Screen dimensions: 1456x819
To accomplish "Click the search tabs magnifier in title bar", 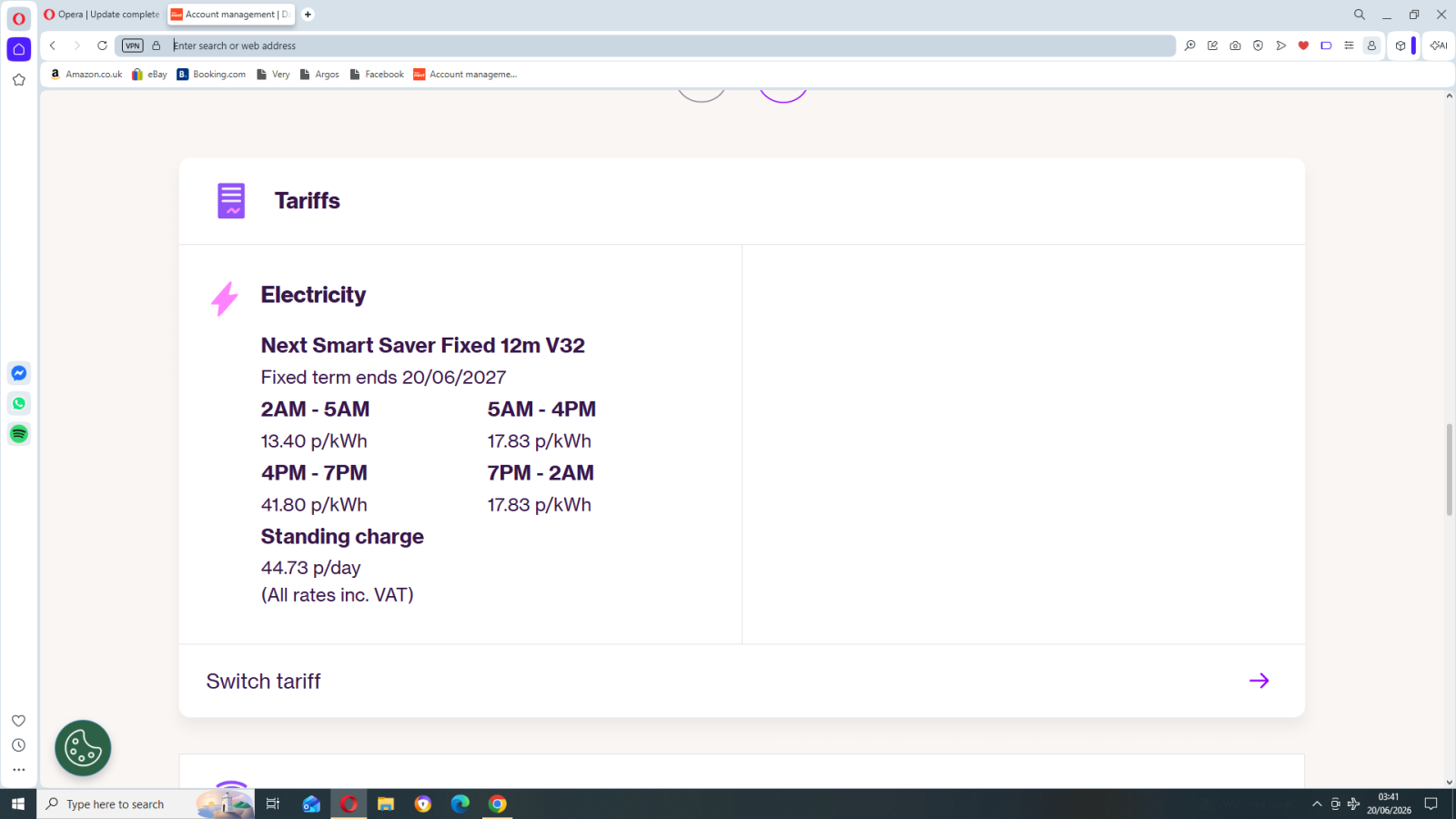I will pos(1360,15).
